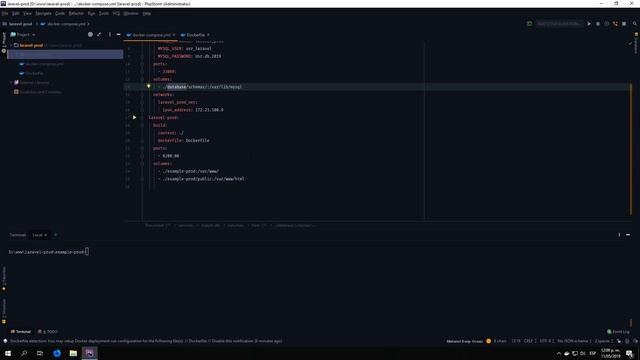The height and width of the screenshot is (360, 640).
Task: Click the fold marker beside the build line
Action: [x=142, y=125]
